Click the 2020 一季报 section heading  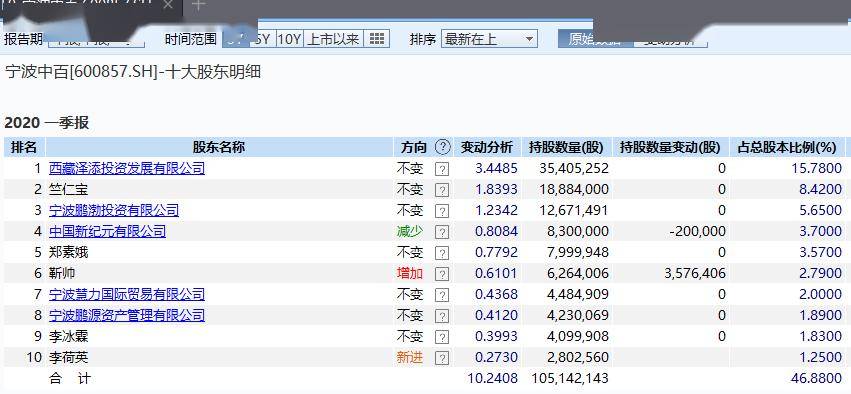[x=47, y=123]
